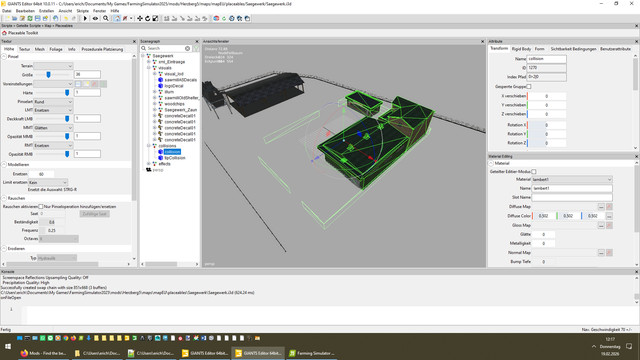Click the open file folder icon

click(x=15, y=18)
